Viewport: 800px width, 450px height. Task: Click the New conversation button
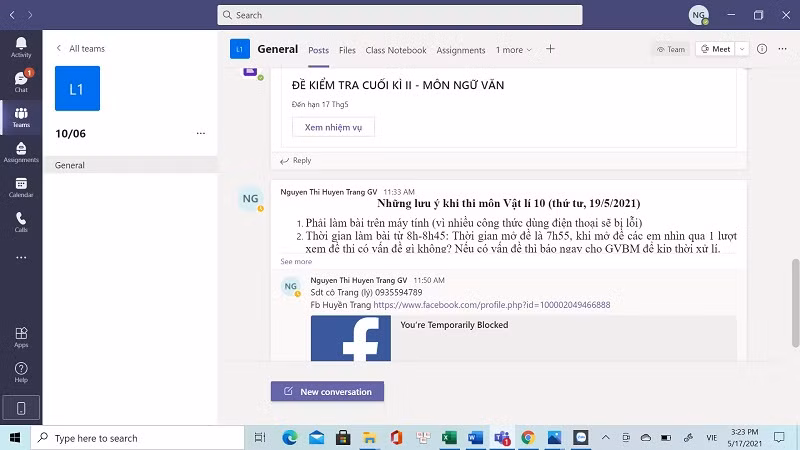click(327, 391)
